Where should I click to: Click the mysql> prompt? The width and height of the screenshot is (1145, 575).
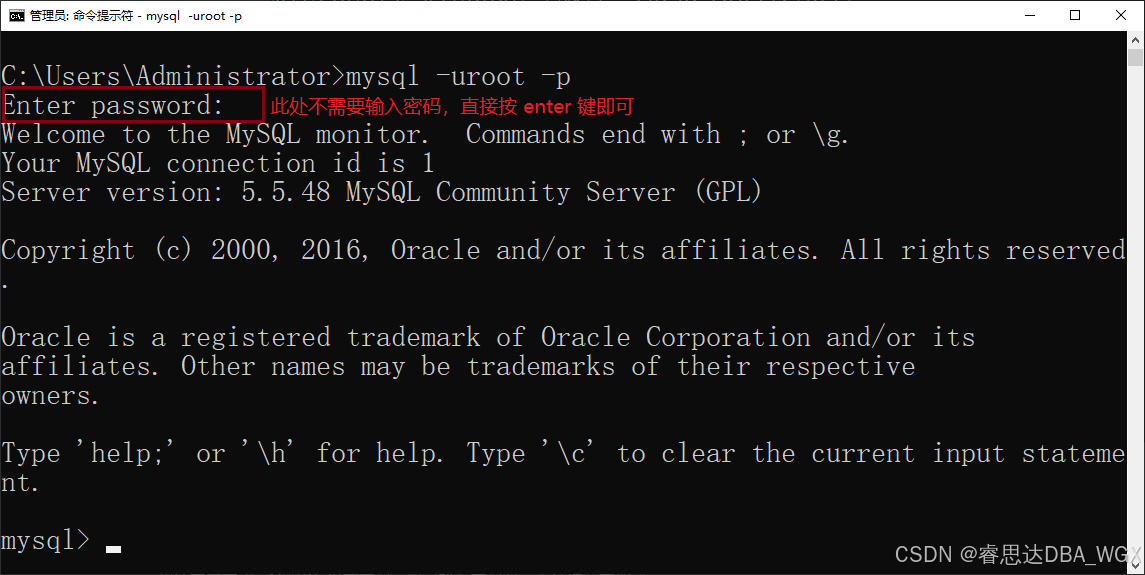click(x=45, y=541)
